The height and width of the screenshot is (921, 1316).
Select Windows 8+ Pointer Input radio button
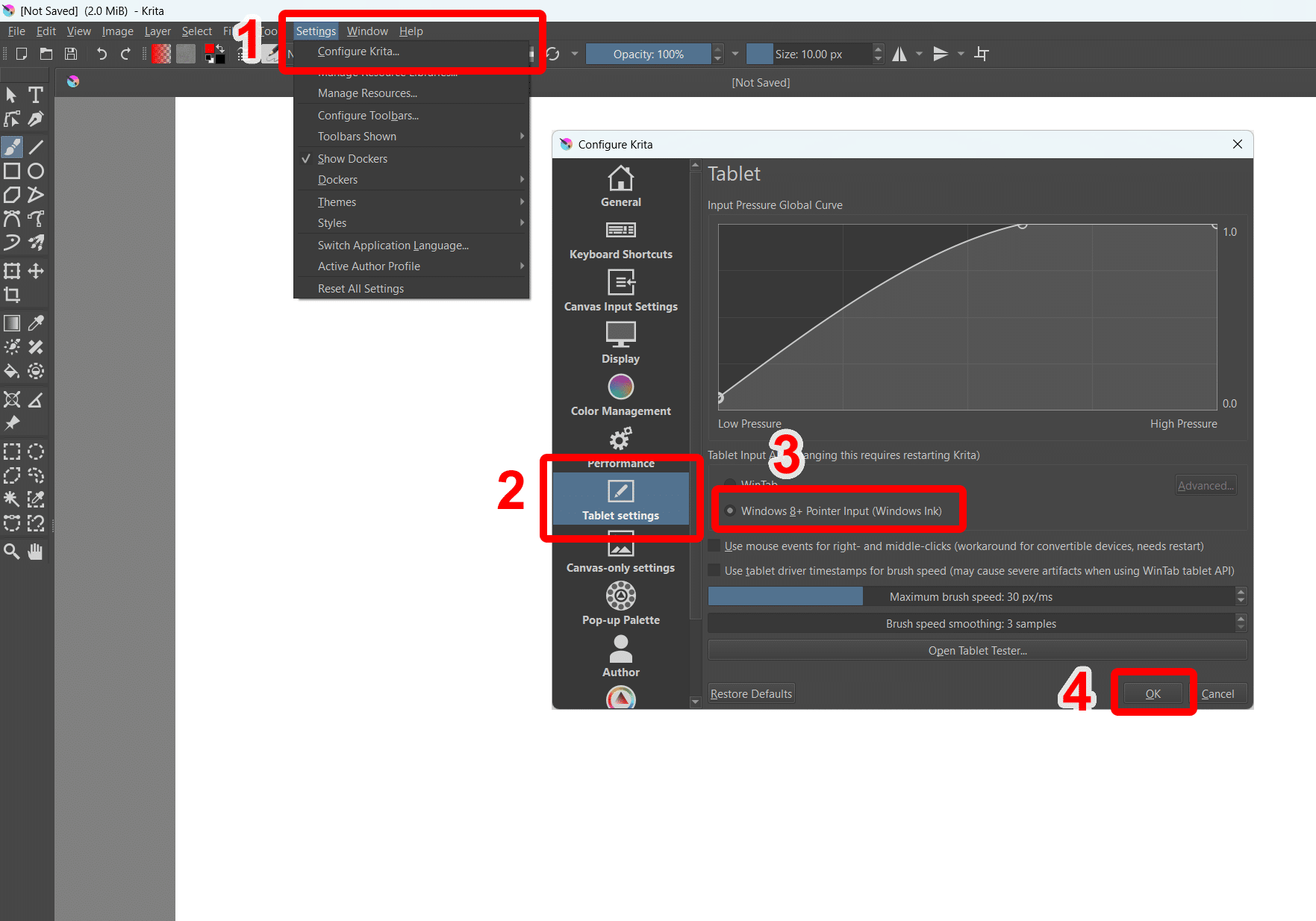click(730, 511)
